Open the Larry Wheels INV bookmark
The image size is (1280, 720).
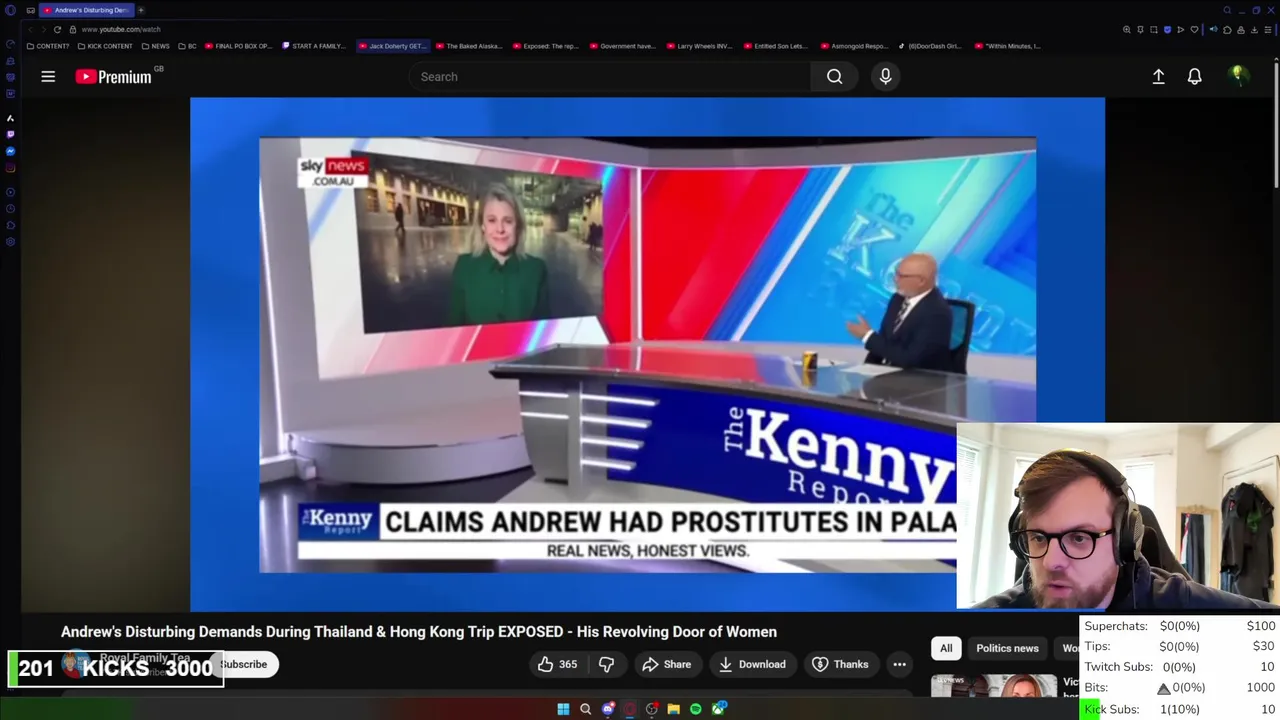(699, 46)
